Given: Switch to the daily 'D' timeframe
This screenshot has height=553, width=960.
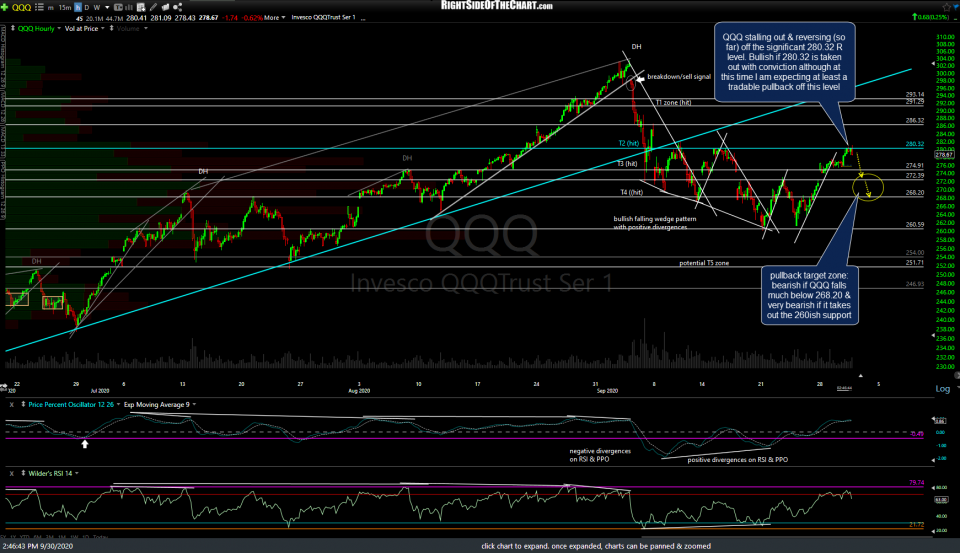Looking at the screenshot, I should (87, 7).
